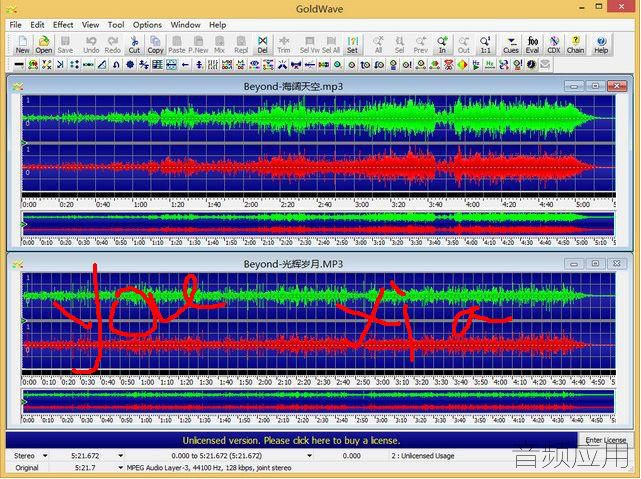Maximize the Beyond-海阔天空.mp3 window
This screenshot has height=479, width=641.
click(x=595, y=86)
